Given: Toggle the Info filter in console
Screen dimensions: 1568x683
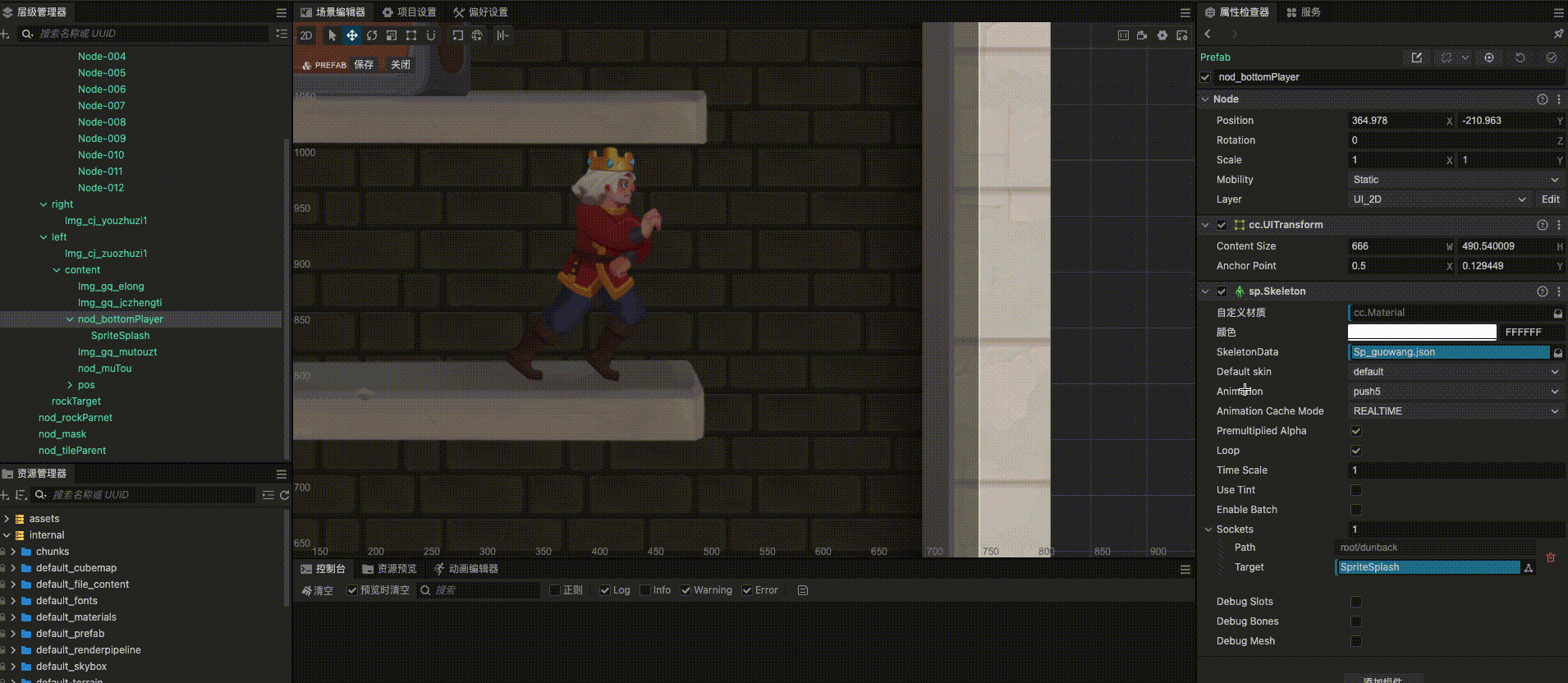Looking at the screenshot, I should tap(645, 590).
